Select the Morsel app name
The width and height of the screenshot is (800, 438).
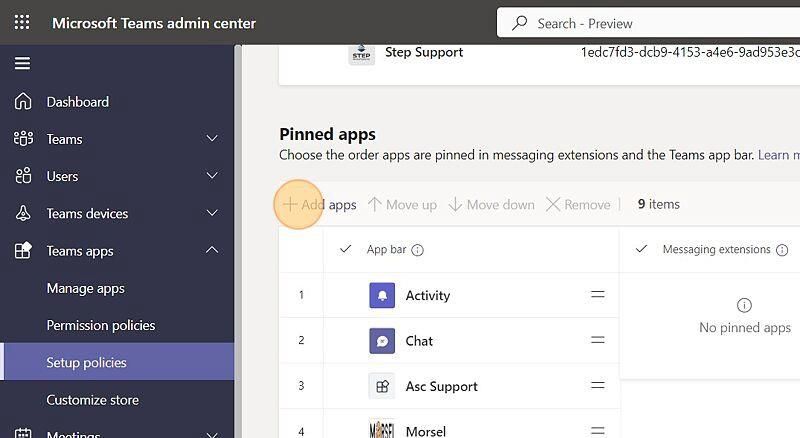pos(426,431)
